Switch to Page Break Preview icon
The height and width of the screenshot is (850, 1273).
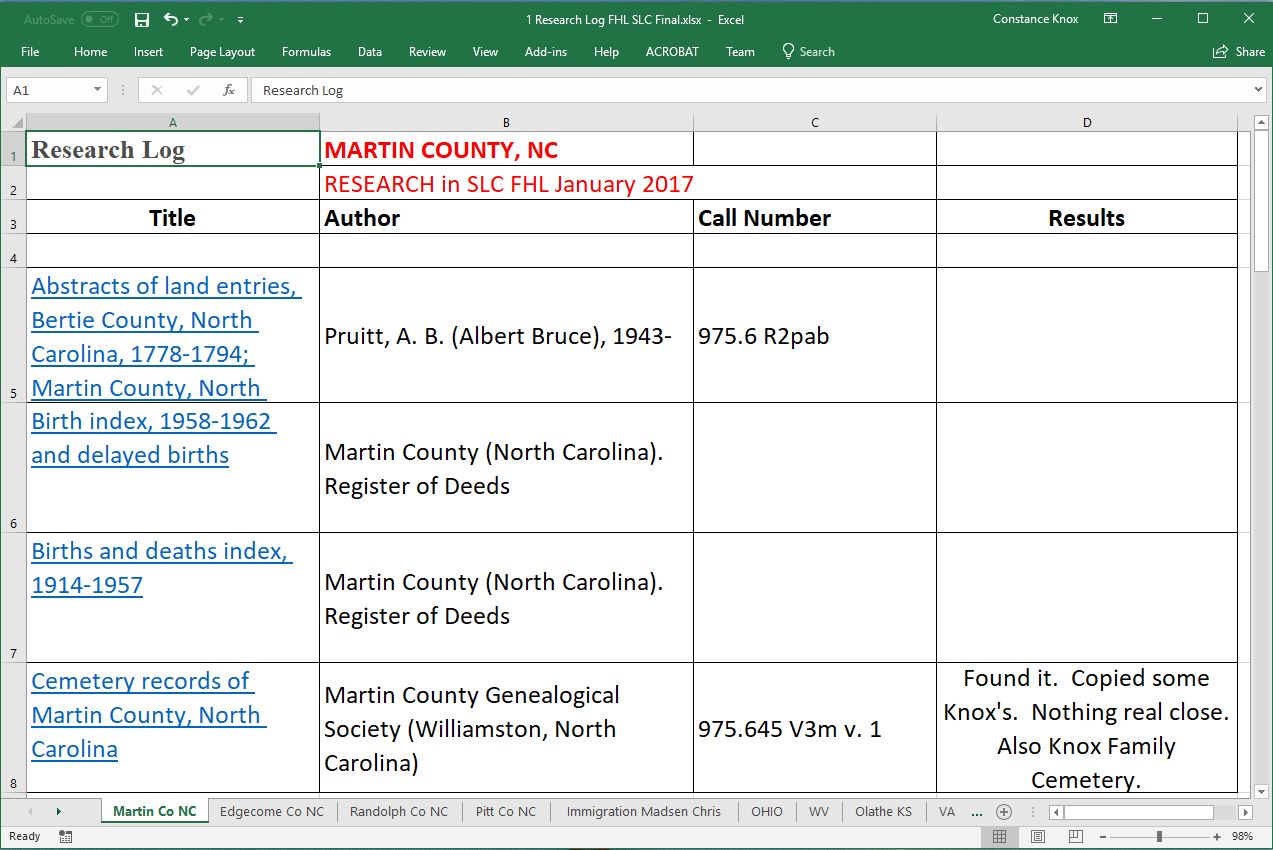[x=1075, y=836]
